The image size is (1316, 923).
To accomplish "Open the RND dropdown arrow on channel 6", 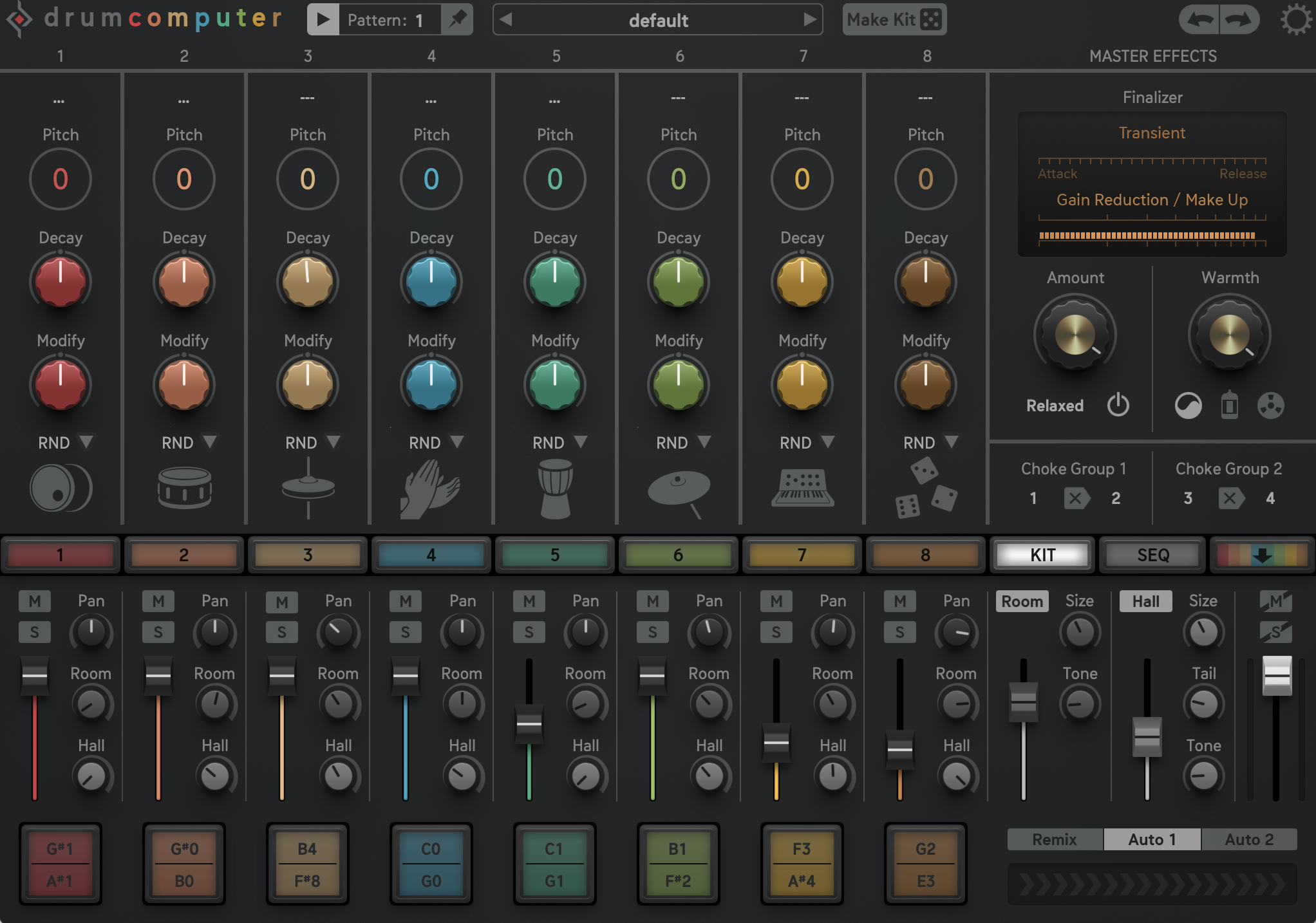I will (704, 442).
